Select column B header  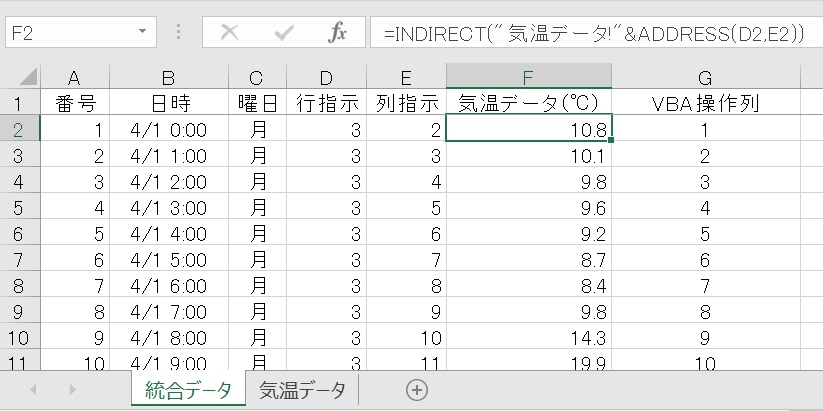[169, 77]
